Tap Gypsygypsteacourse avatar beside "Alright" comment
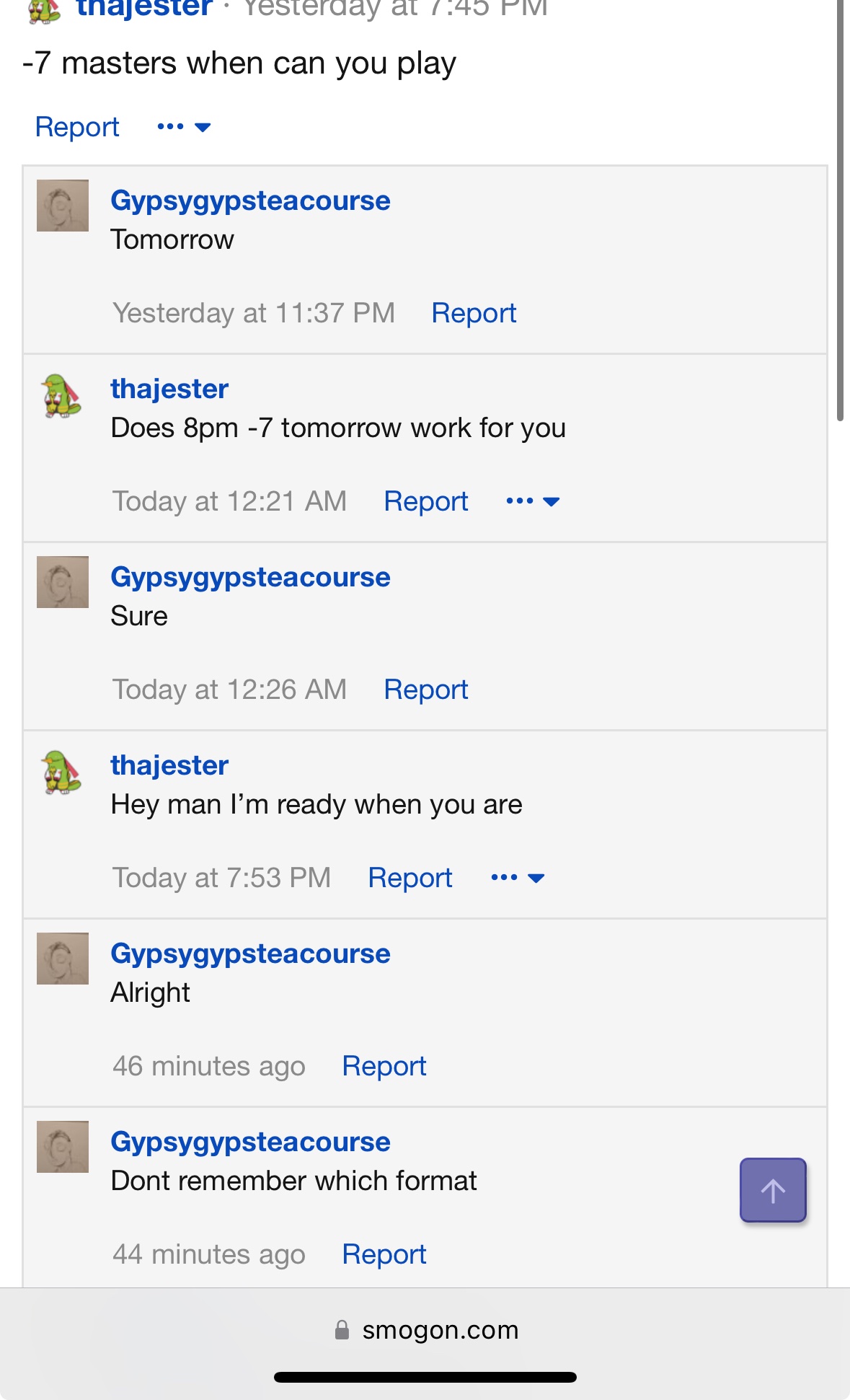This screenshot has width=850, height=1400. (x=63, y=959)
